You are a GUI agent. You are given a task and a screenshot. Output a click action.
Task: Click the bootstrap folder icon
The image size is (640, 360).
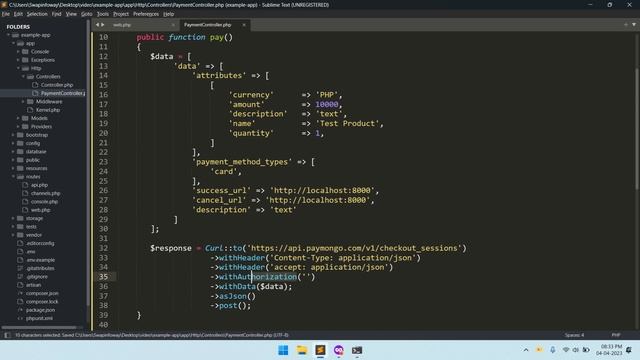tap(20, 135)
